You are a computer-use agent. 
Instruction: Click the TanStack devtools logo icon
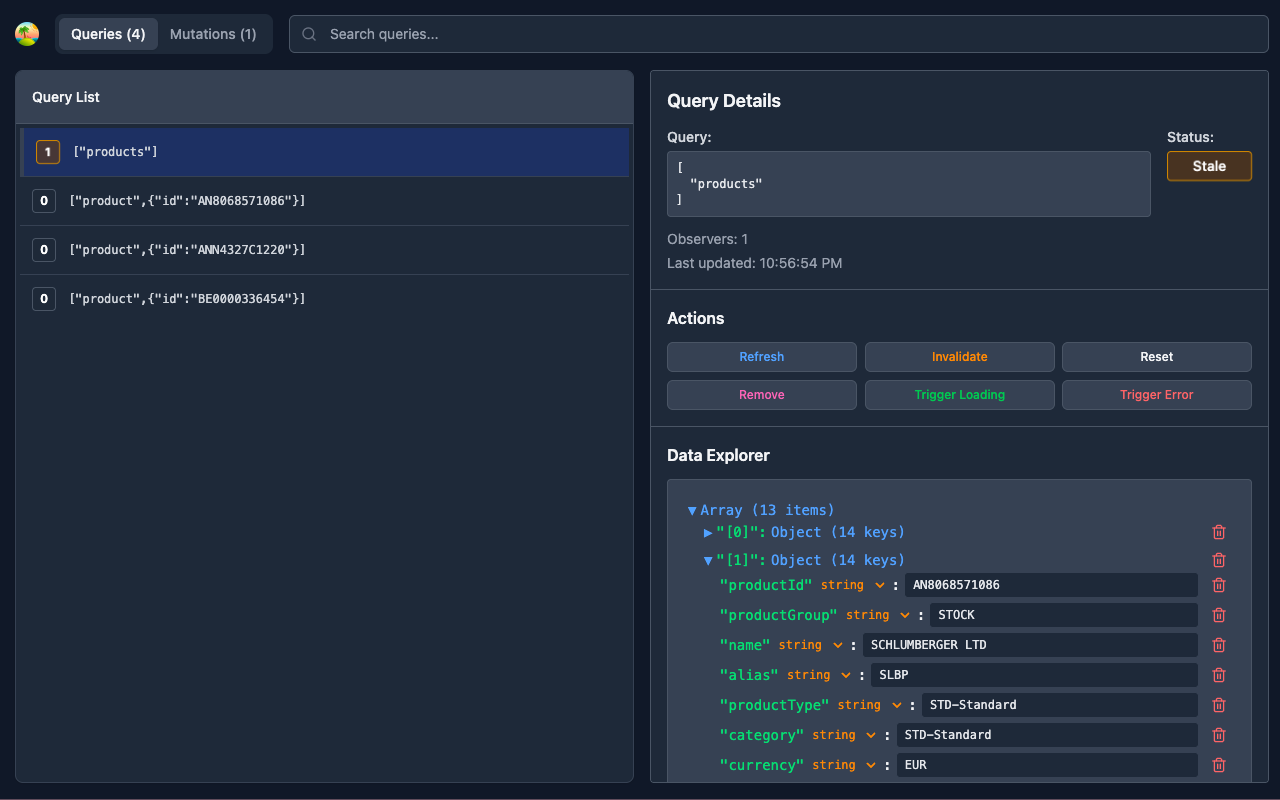coord(27,33)
